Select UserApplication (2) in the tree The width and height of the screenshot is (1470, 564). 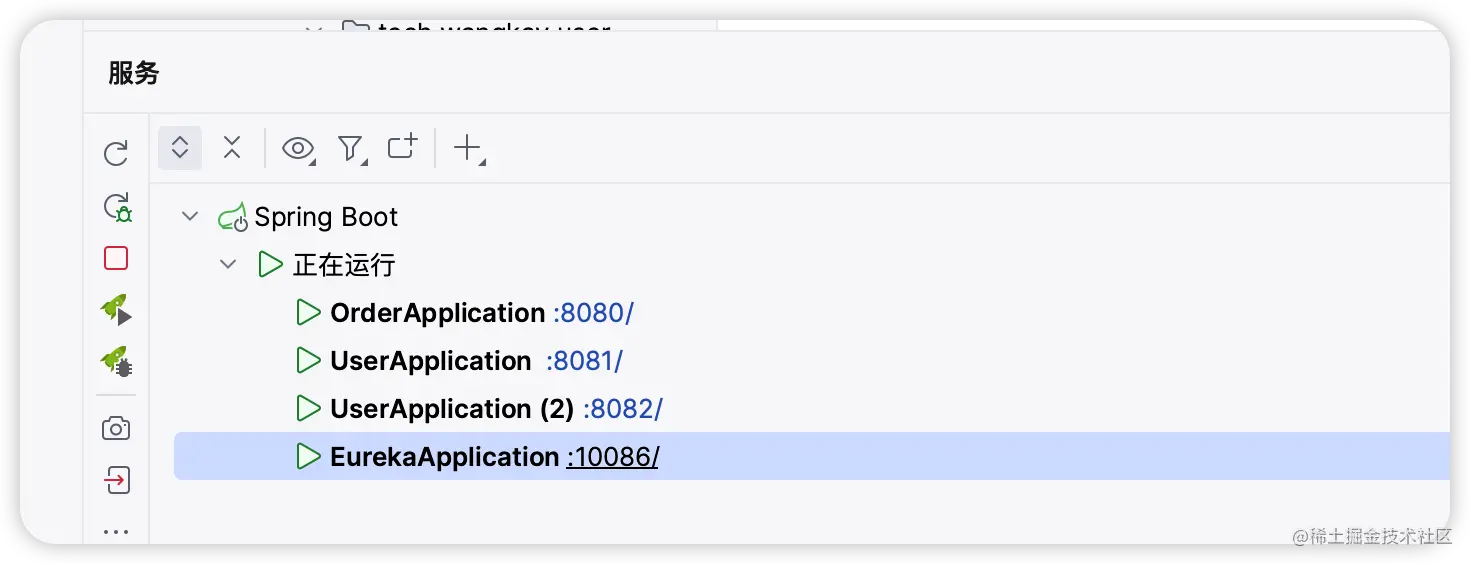point(453,409)
